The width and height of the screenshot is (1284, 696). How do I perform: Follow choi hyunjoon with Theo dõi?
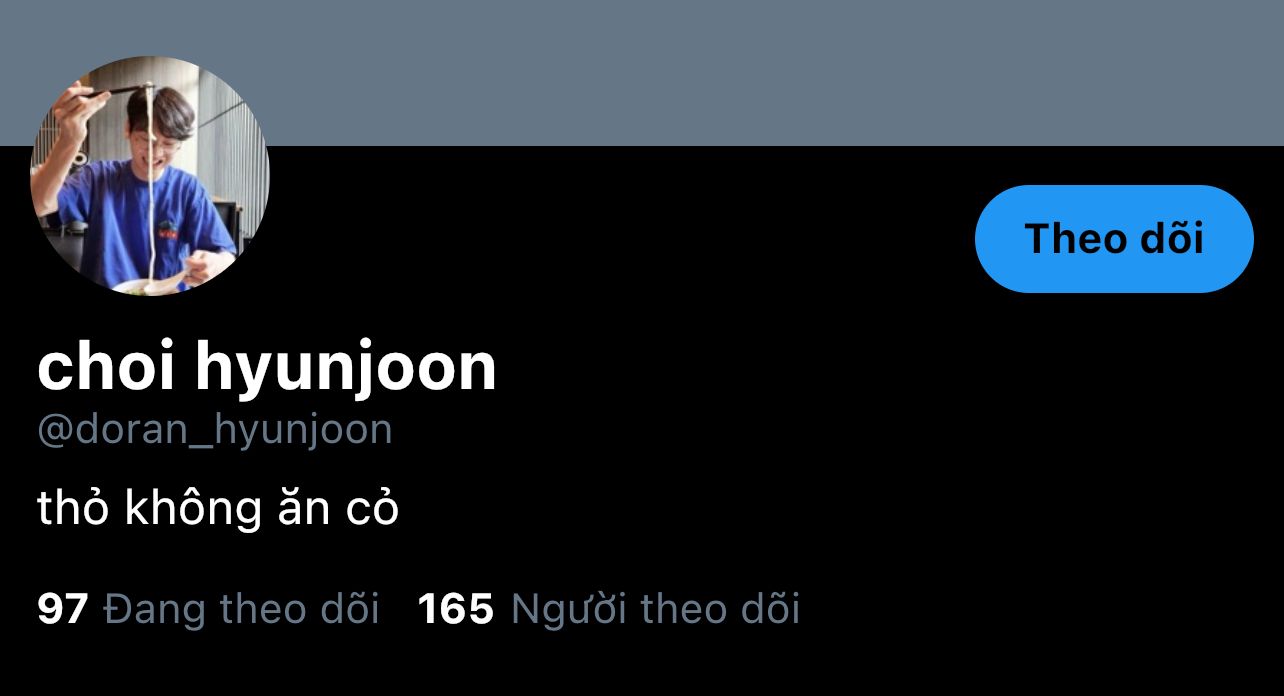pos(1113,239)
